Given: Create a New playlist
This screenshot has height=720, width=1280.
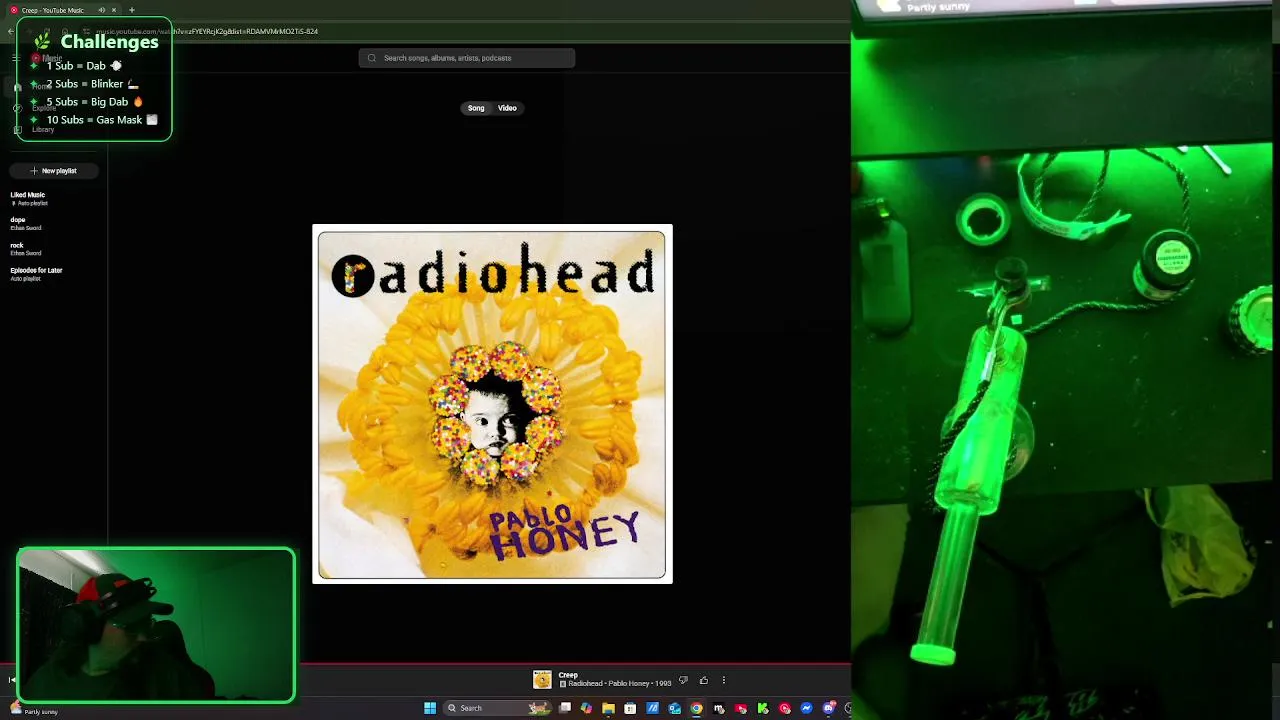Looking at the screenshot, I should tap(54, 171).
